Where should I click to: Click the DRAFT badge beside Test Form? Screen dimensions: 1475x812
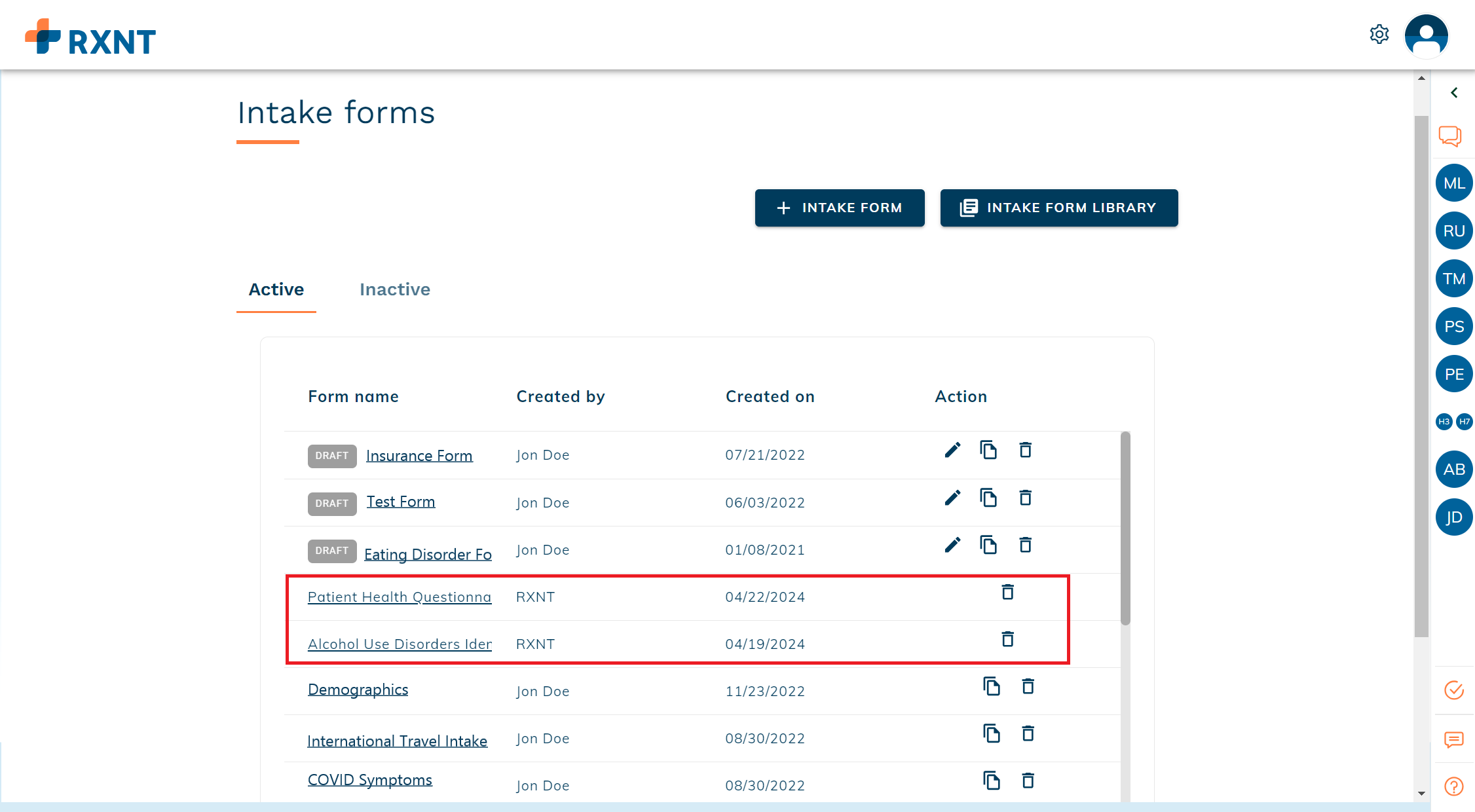(x=332, y=504)
